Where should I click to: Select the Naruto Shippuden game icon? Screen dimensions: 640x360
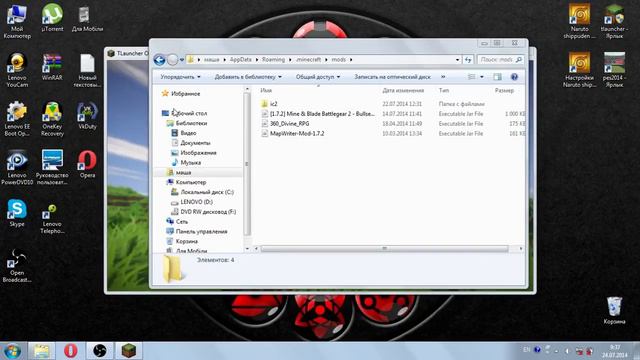click(579, 21)
